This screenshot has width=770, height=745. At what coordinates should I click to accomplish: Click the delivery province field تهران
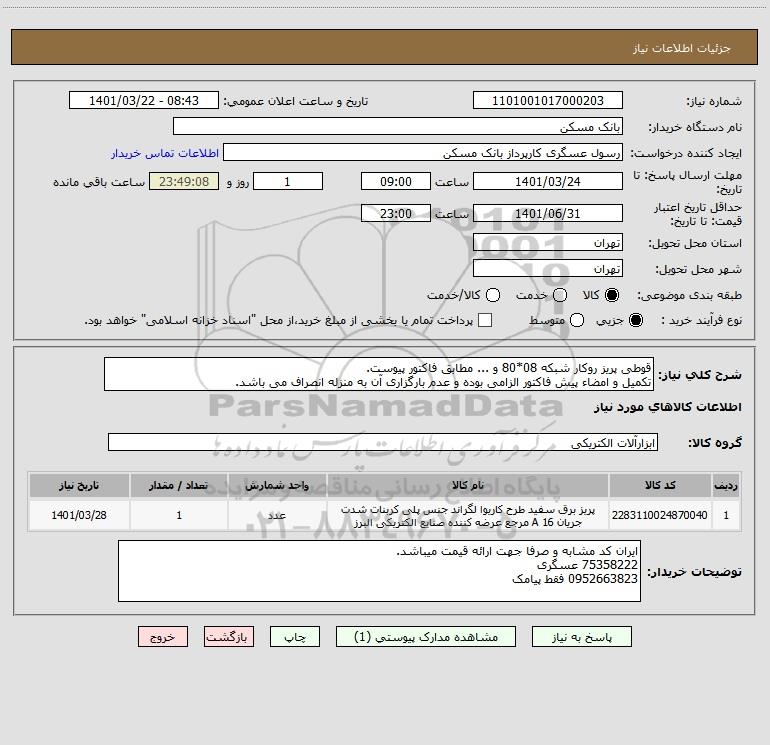[548, 242]
